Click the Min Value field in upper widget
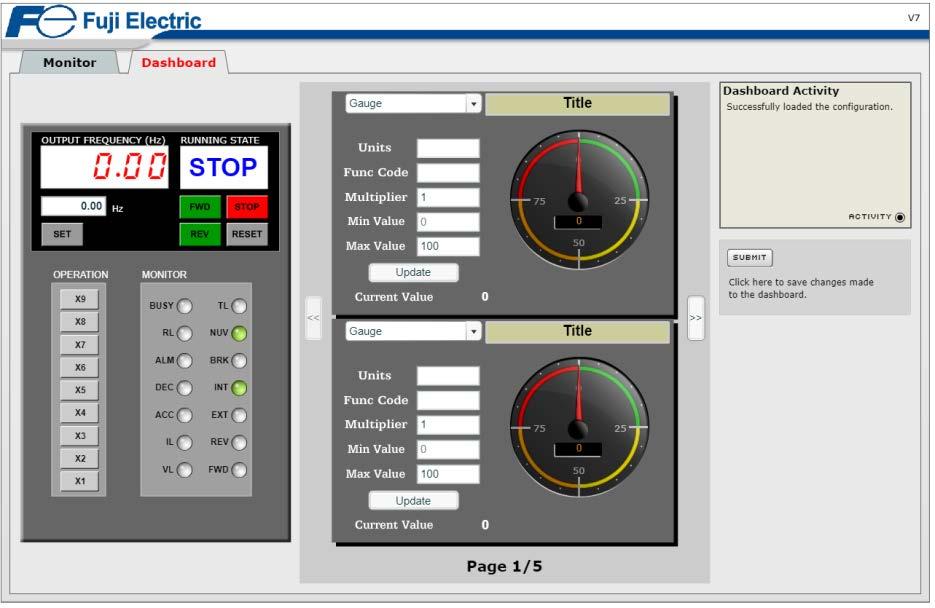 coord(448,222)
